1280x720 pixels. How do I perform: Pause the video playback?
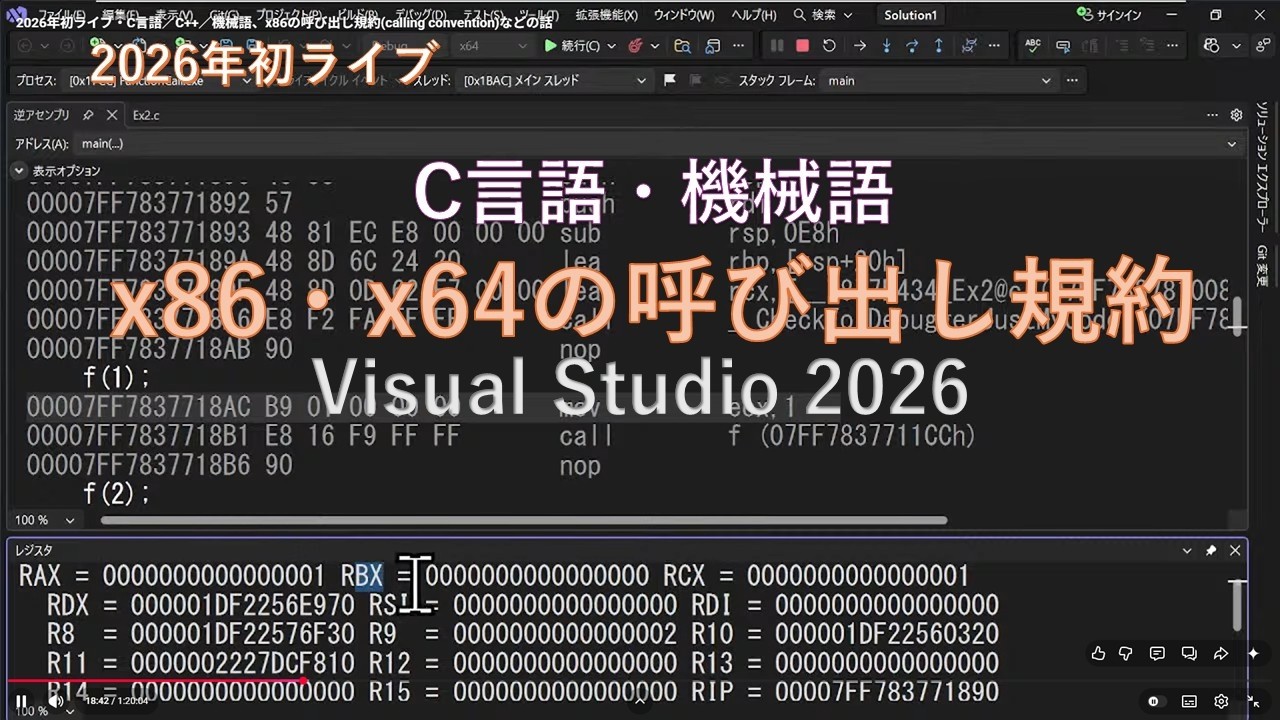pyautogui.click(x=21, y=701)
